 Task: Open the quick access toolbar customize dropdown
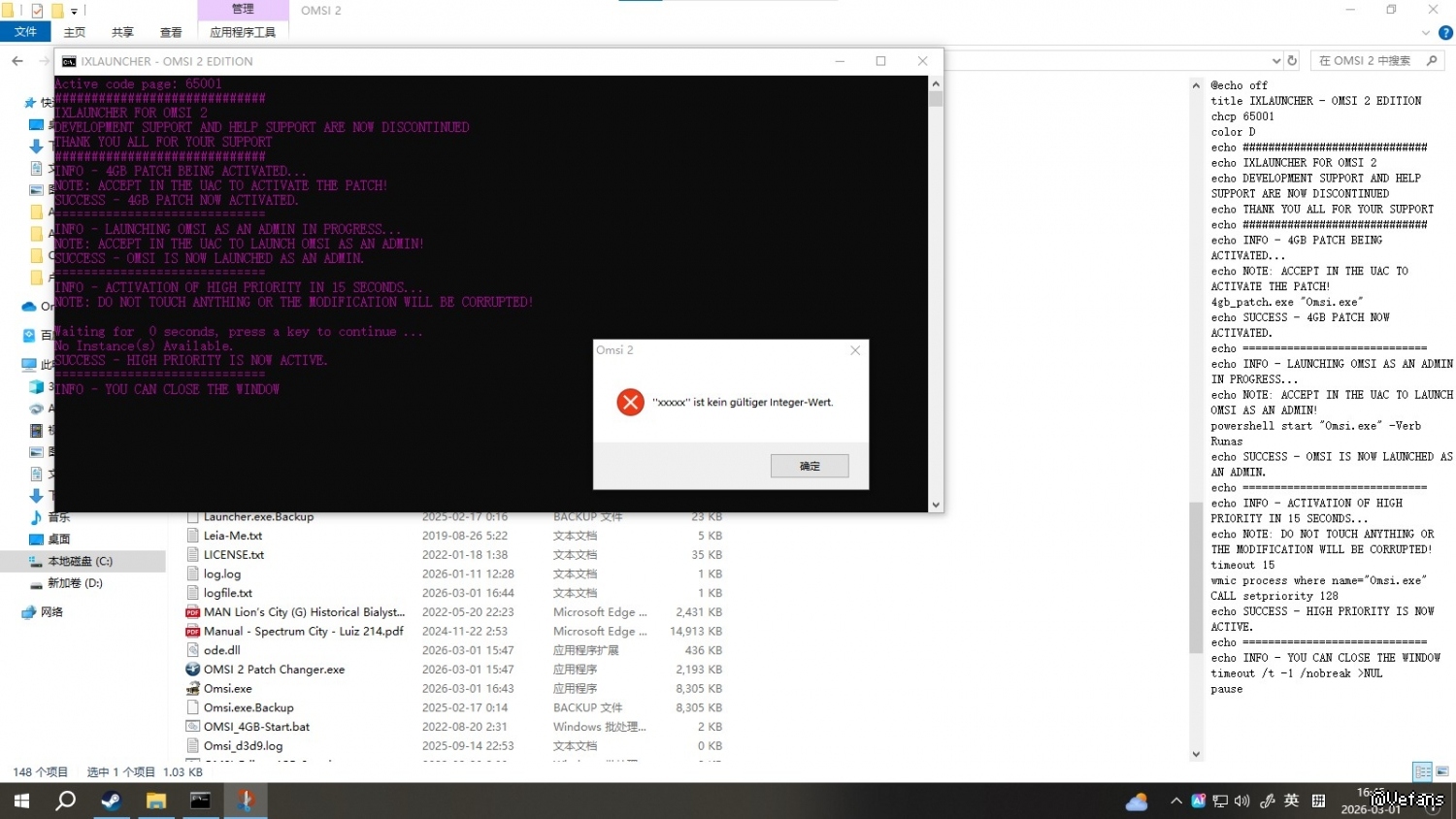[75, 11]
